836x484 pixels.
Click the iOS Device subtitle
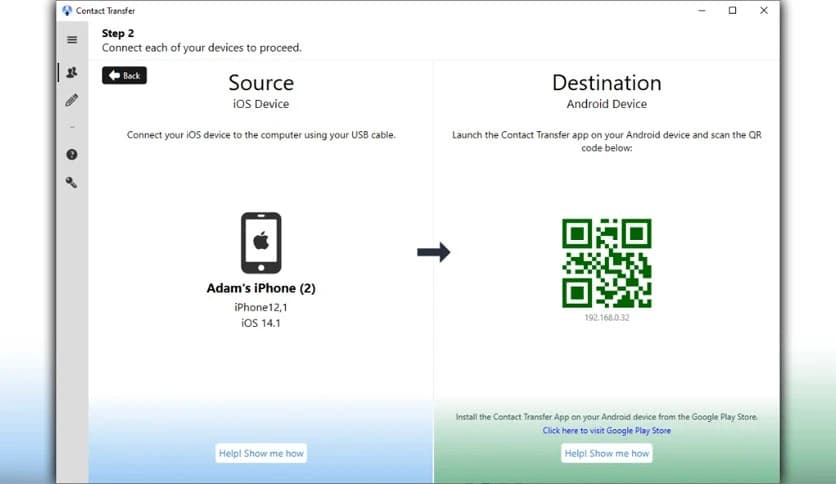click(x=261, y=104)
